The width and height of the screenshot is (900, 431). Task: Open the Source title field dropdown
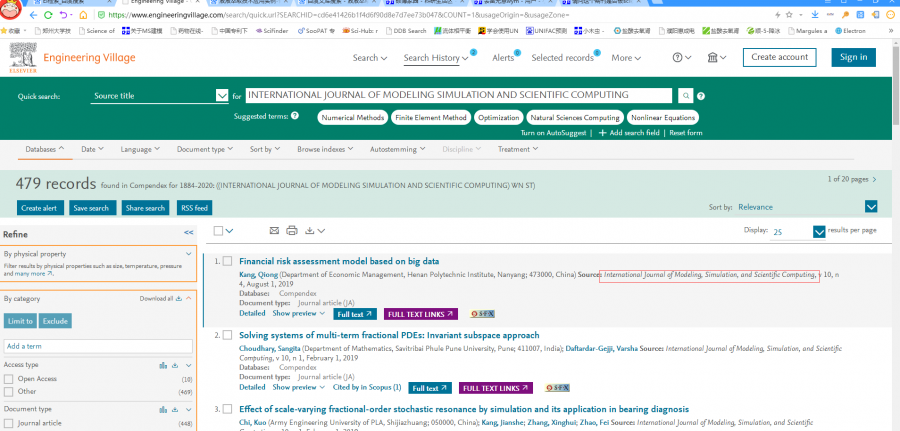[x=221, y=96]
